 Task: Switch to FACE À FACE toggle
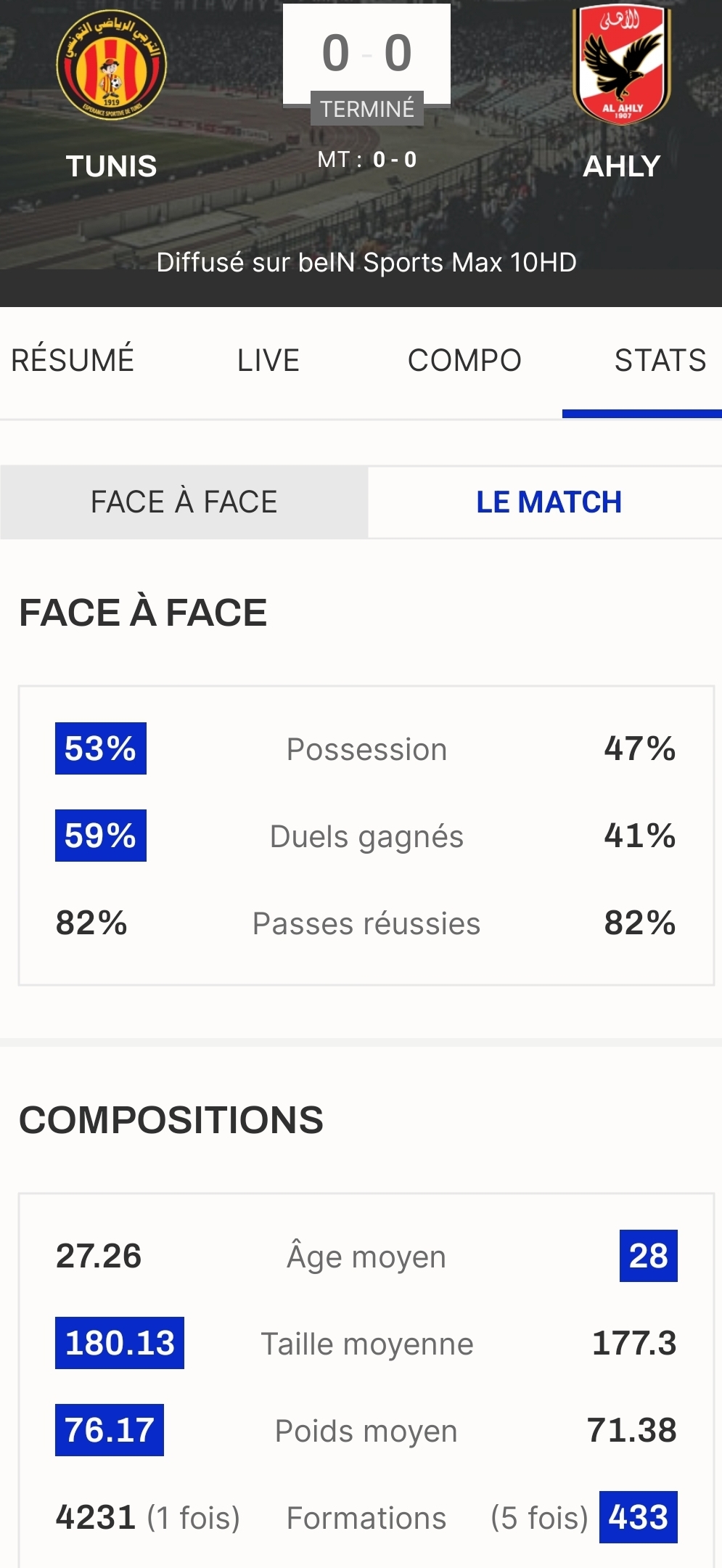click(x=184, y=502)
